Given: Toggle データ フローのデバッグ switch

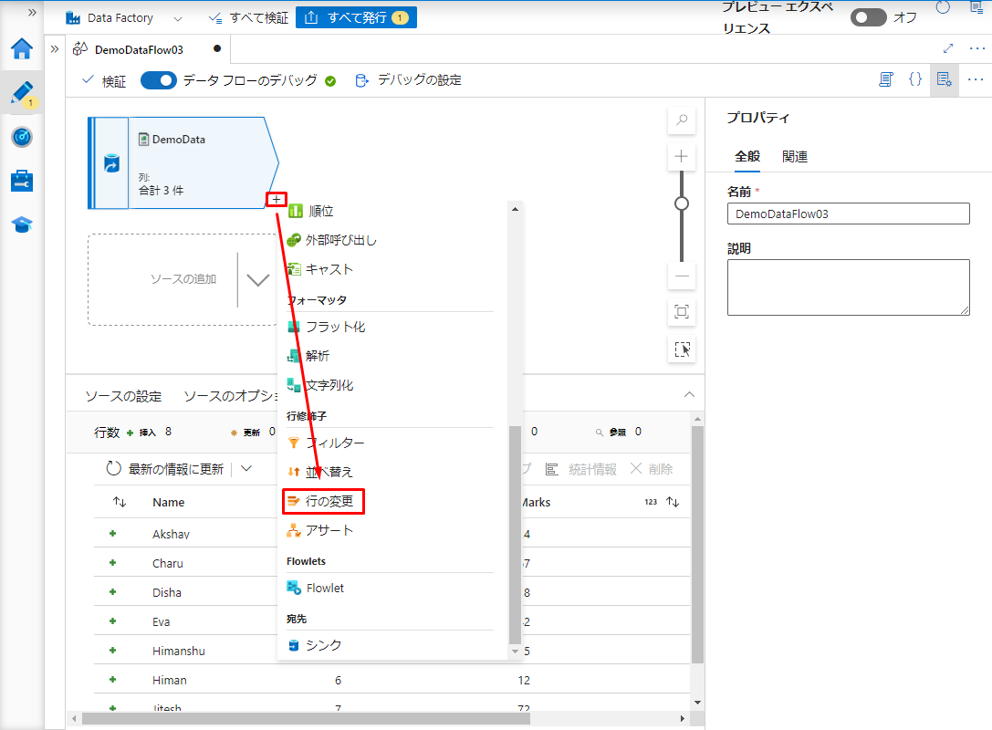Looking at the screenshot, I should (158, 80).
